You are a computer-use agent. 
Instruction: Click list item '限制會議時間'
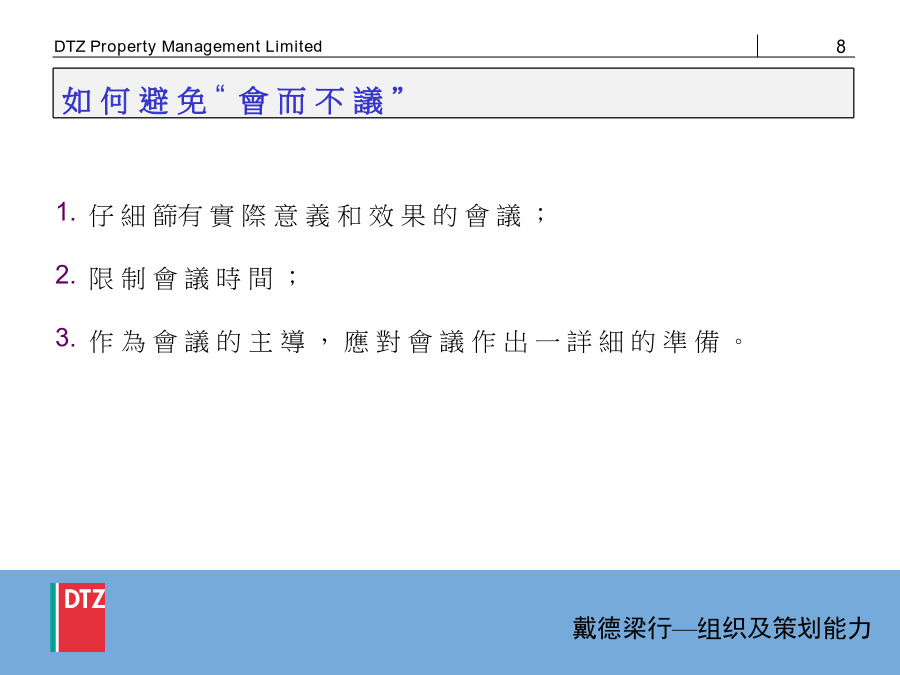[194, 279]
